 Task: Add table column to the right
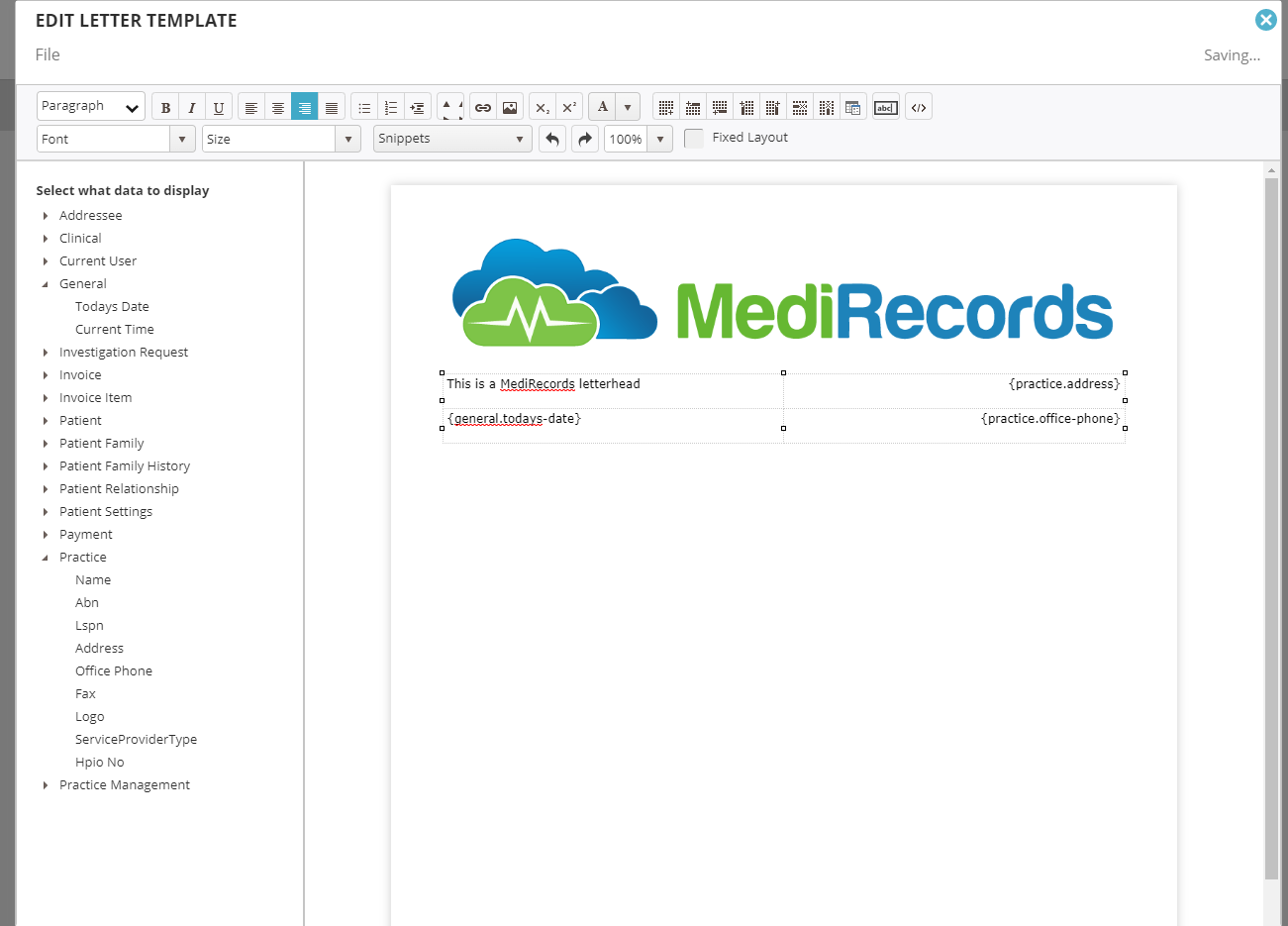coord(773,107)
